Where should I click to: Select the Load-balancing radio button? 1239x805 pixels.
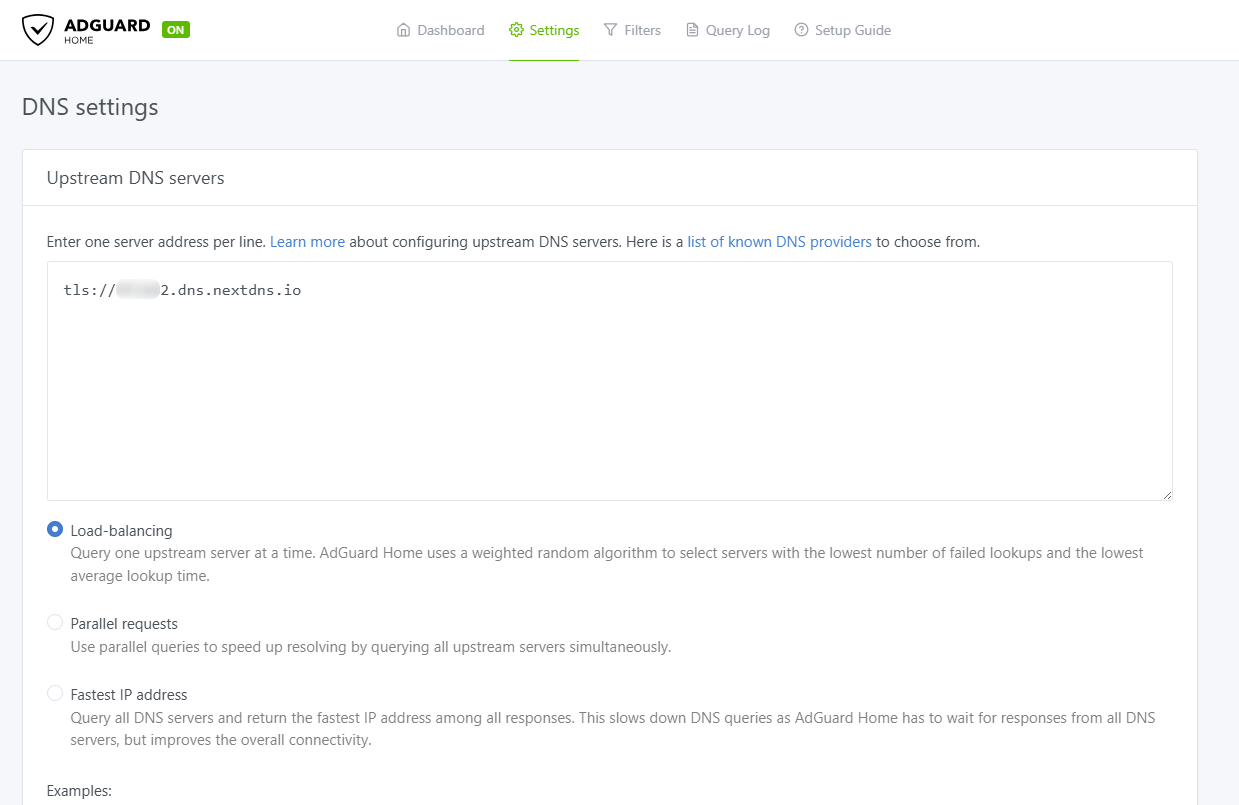(x=55, y=530)
